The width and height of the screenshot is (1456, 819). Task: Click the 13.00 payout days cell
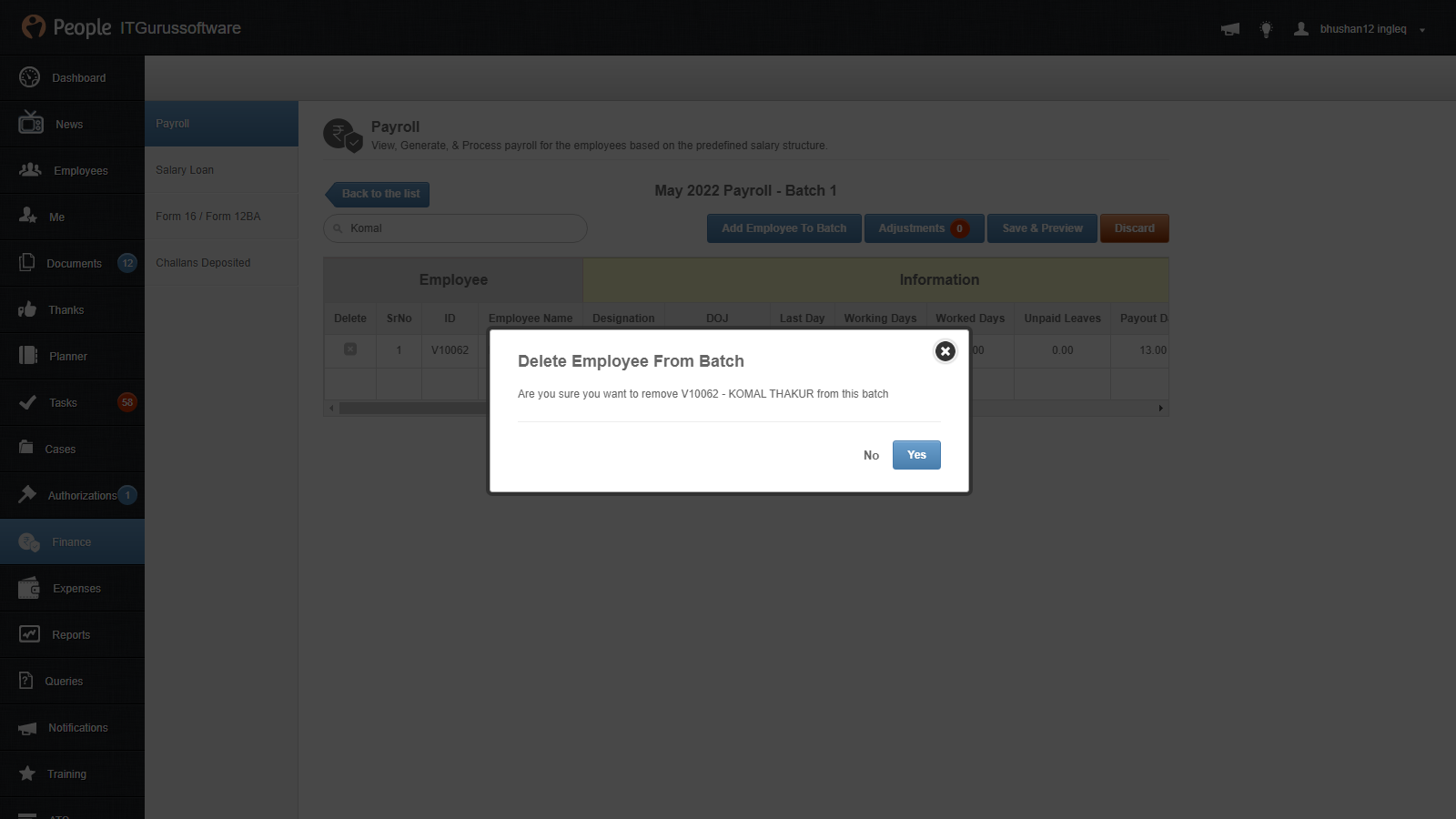coord(1152,350)
